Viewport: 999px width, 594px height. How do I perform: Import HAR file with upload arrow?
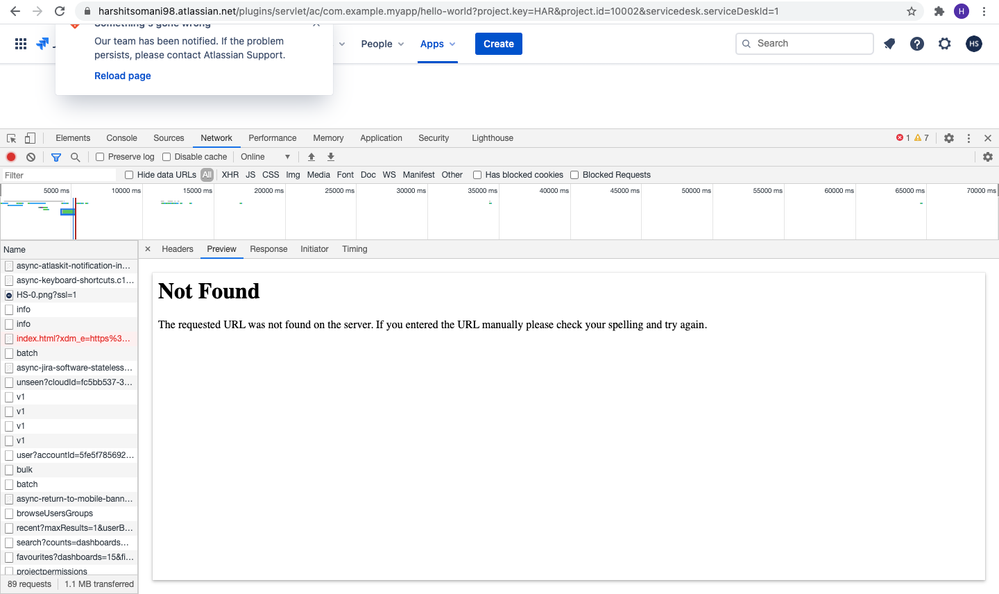click(x=312, y=157)
